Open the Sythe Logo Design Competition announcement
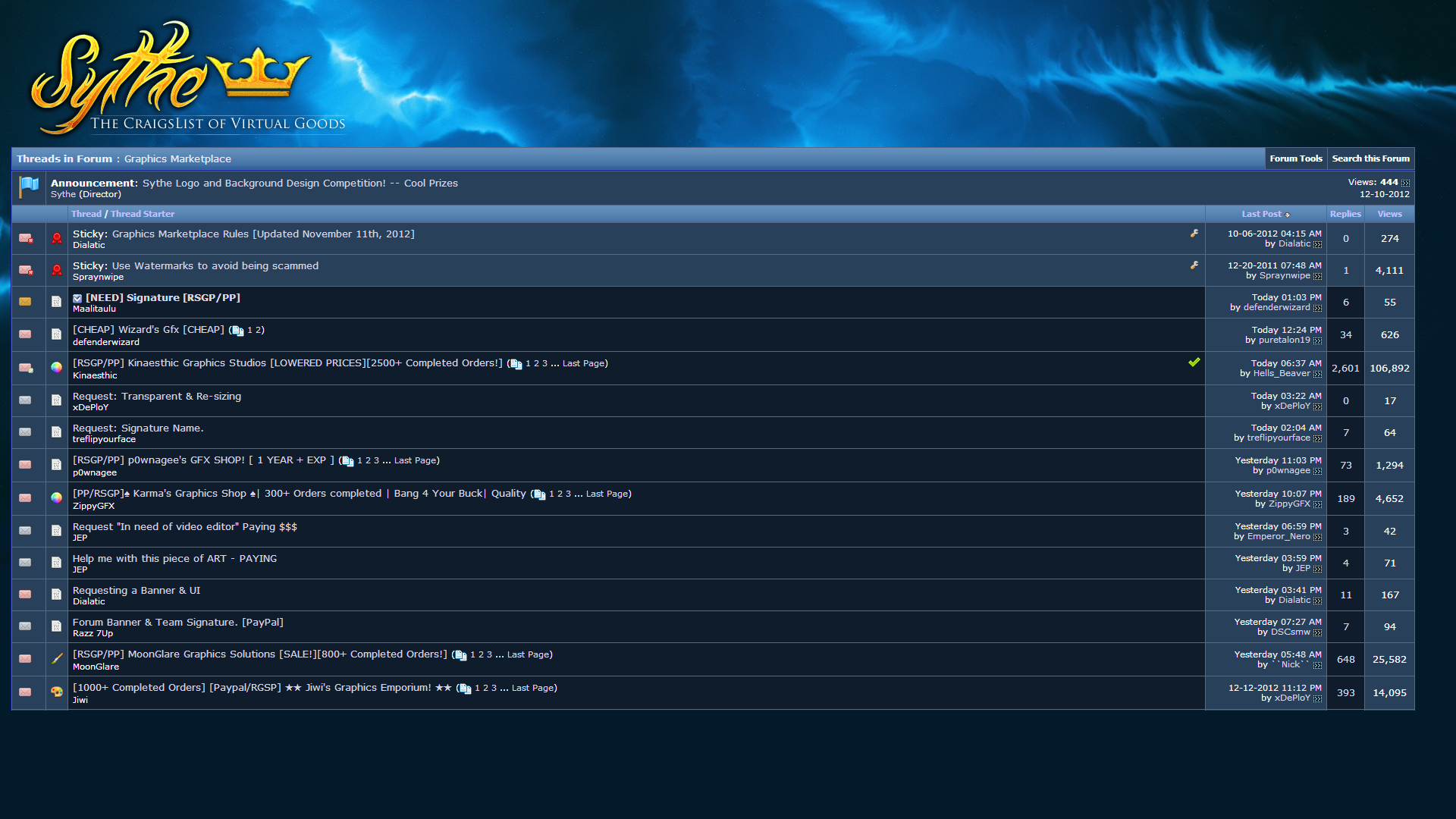This screenshot has height=819, width=1456. point(300,183)
